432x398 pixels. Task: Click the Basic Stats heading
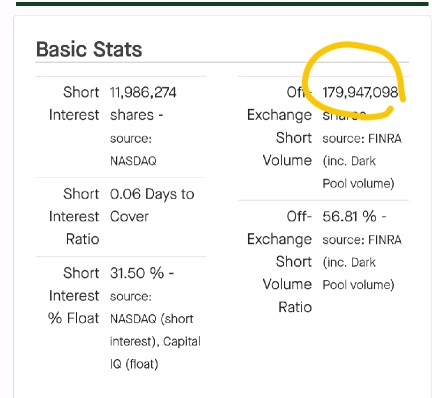tap(89, 49)
